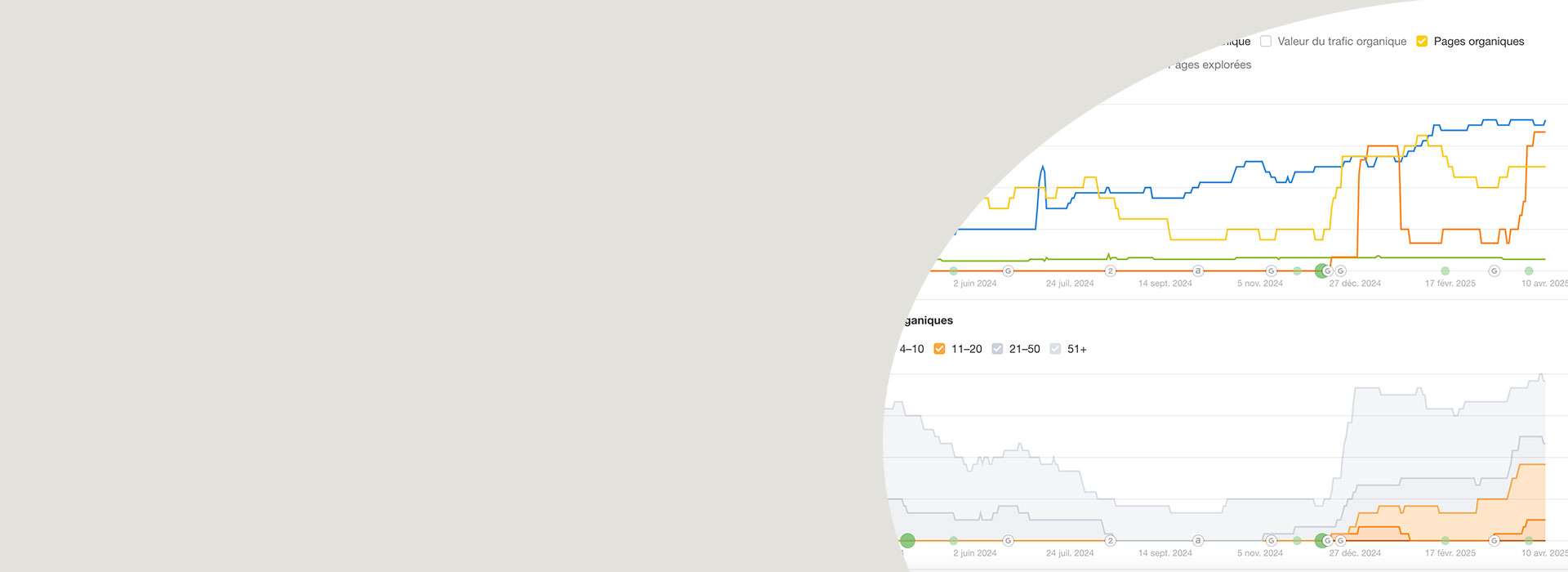The width and height of the screenshot is (1568, 572).
Task: Click large green dot on top chart timeline
Action: pyautogui.click(x=1321, y=270)
